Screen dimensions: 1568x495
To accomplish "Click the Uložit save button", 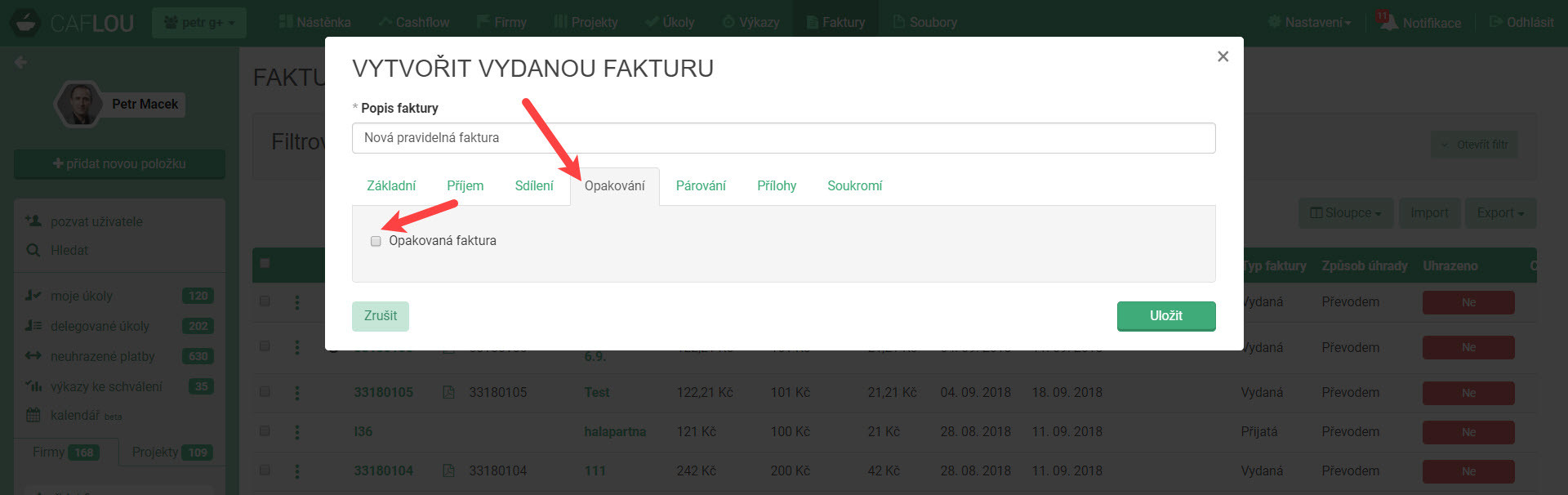I will point(1165,316).
